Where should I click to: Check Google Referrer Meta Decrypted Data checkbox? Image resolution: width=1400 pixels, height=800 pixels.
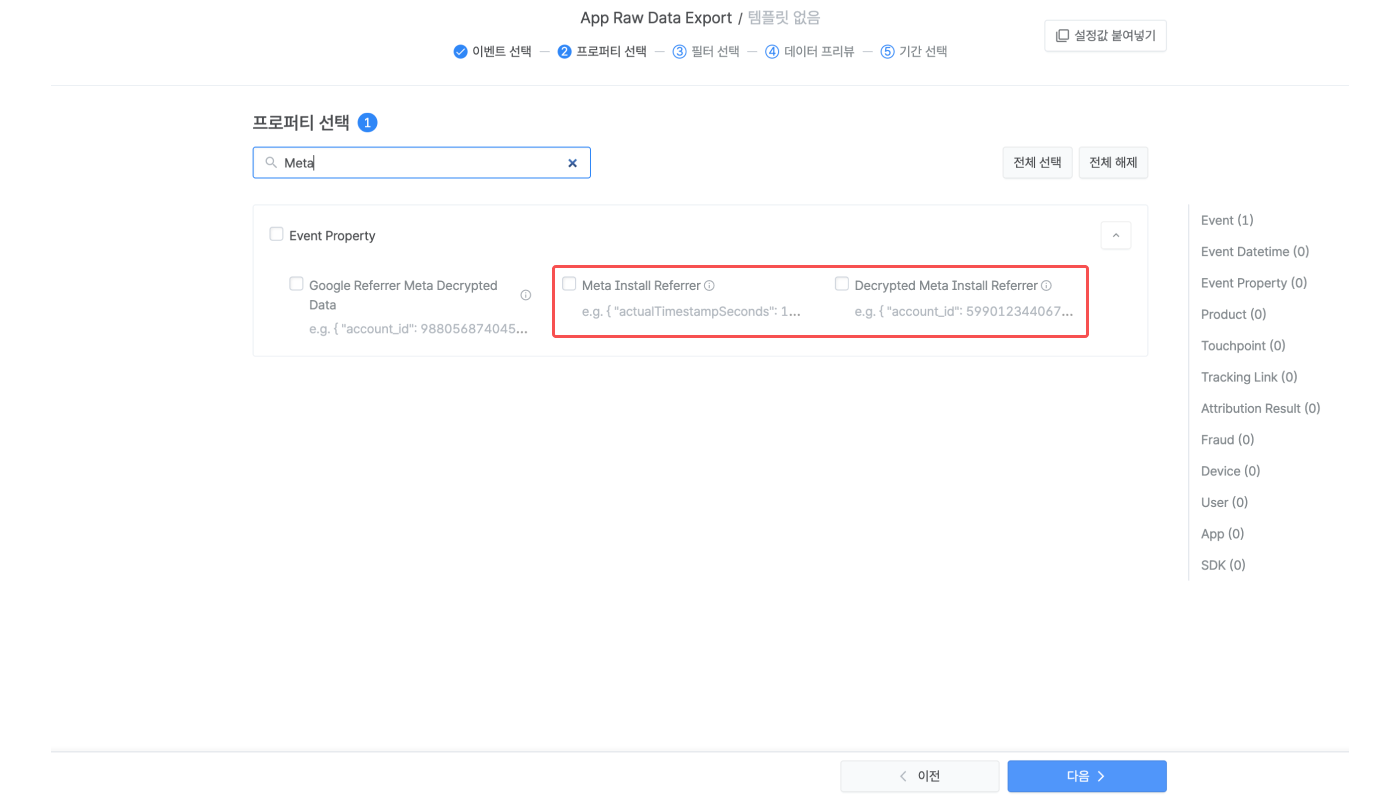click(296, 284)
